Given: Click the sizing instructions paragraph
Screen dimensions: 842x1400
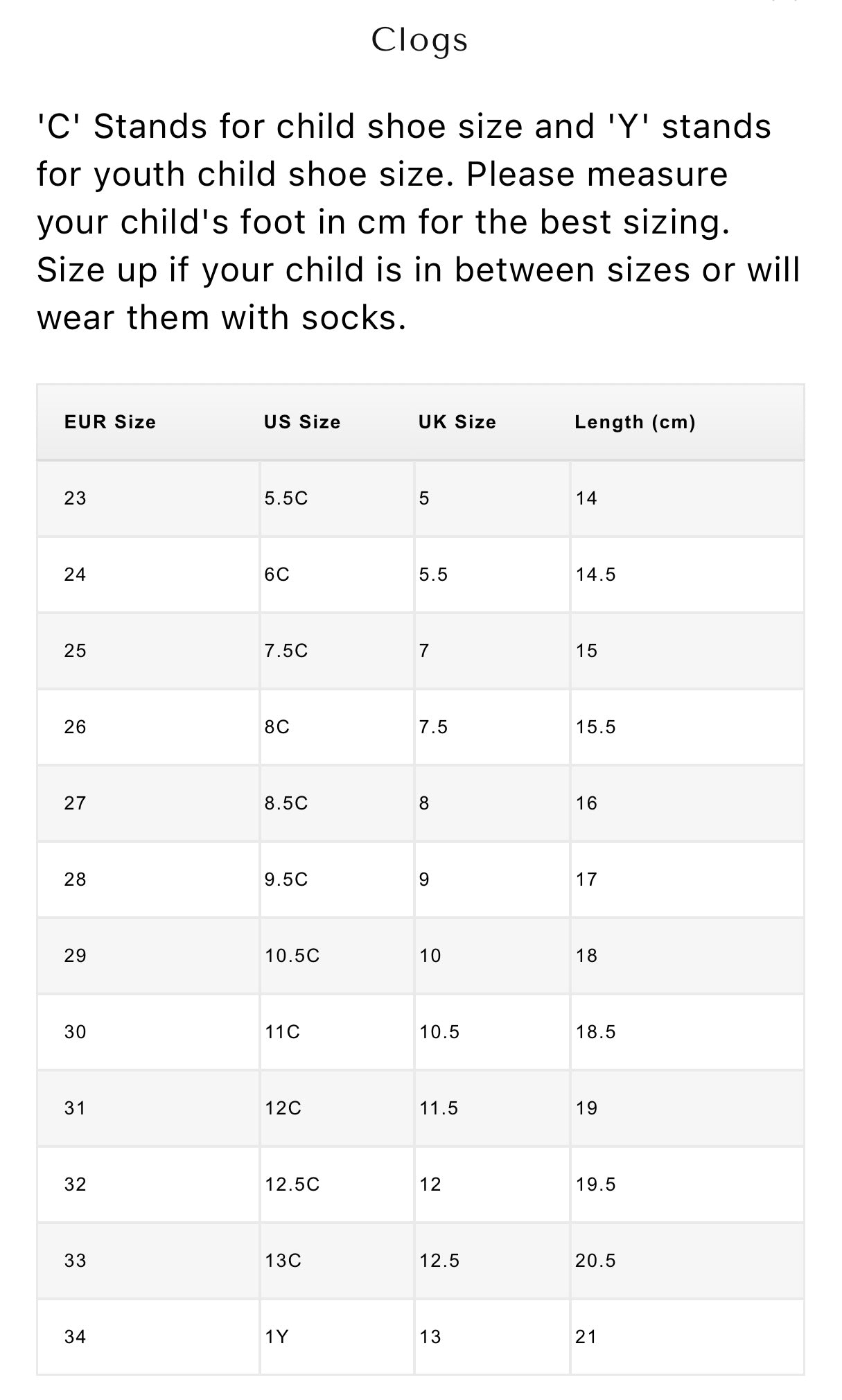Looking at the screenshot, I should pyautogui.click(x=419, y=222).
